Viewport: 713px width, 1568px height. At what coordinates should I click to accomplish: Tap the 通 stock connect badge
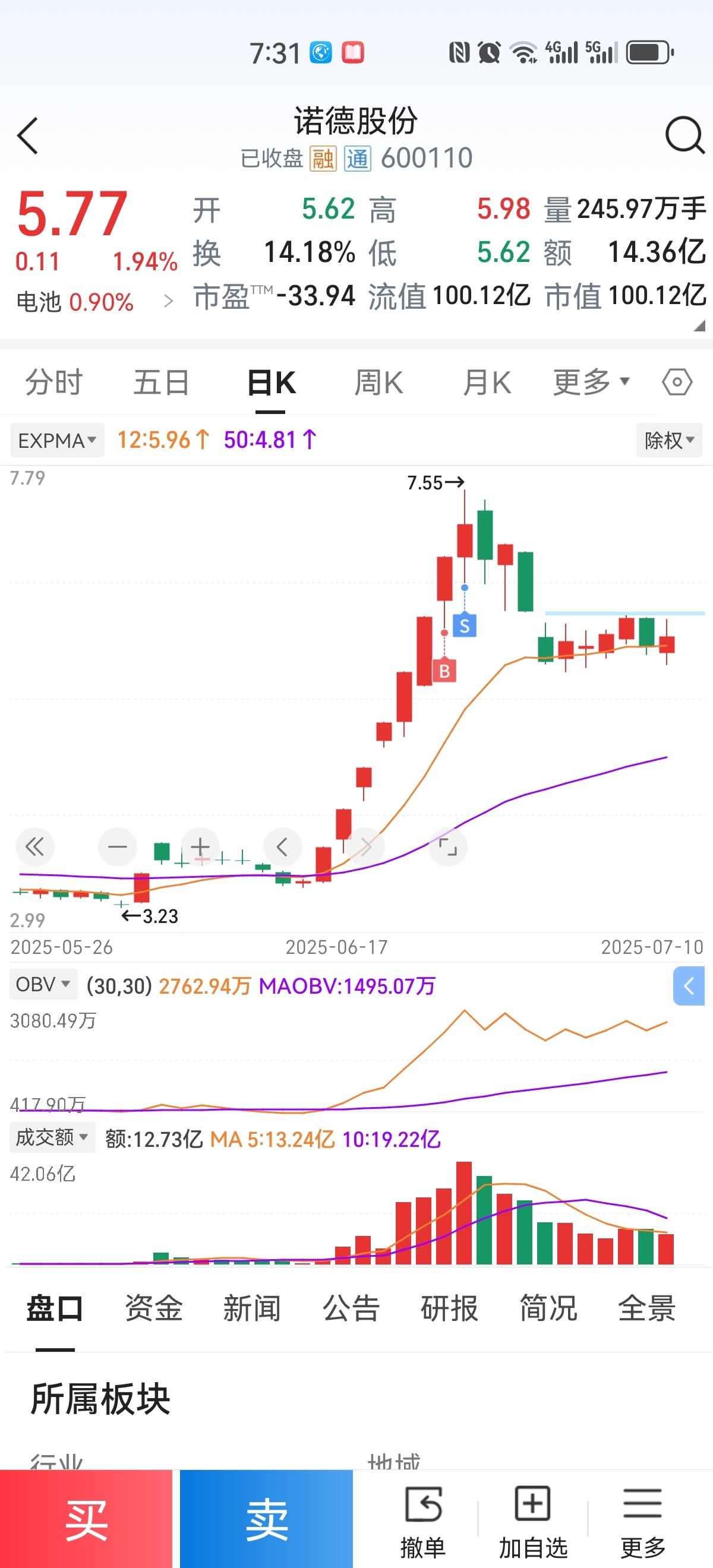358,159
